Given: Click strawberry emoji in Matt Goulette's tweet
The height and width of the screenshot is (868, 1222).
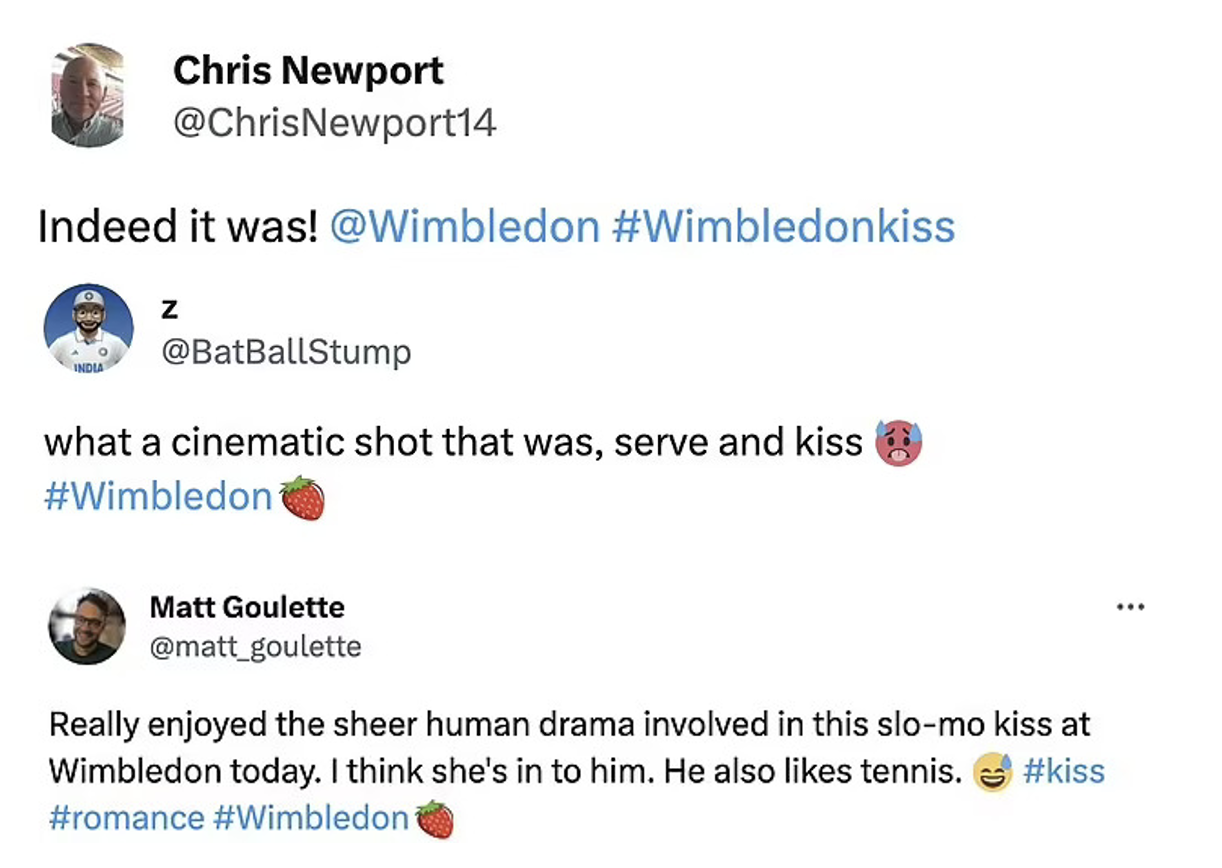Looking at the screenshot, I should tap(434, 819).
